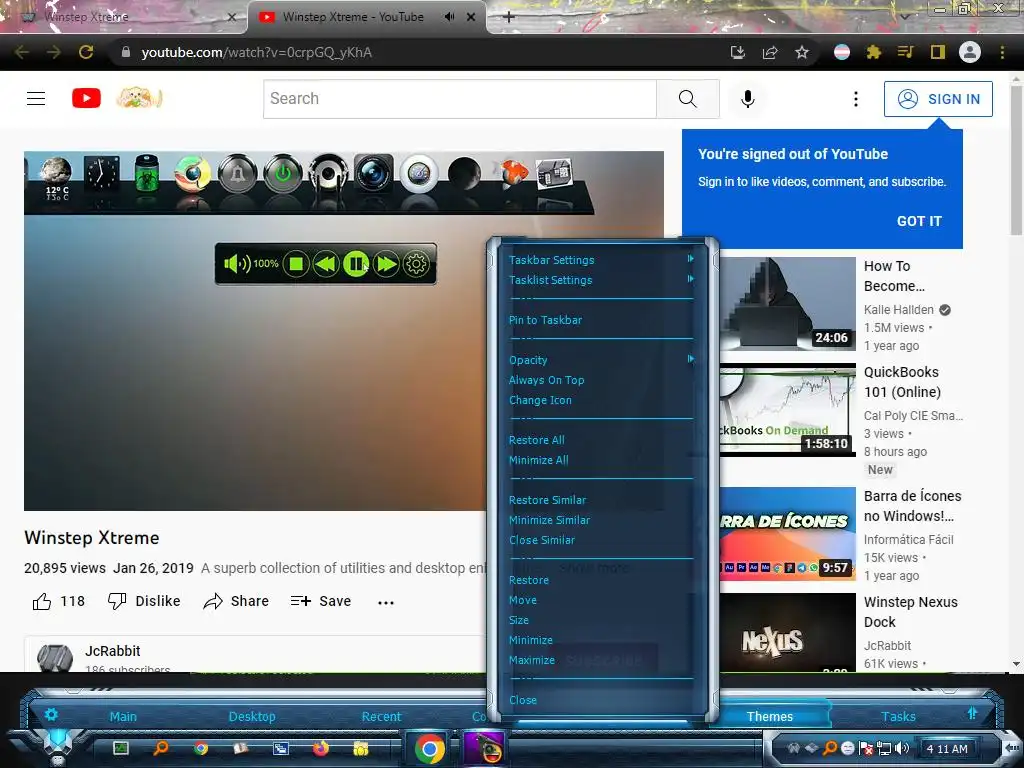This screenshot has width=1024, height=768.
Task: Open the Chrome three-dot menu
Action: (1002, 52)
